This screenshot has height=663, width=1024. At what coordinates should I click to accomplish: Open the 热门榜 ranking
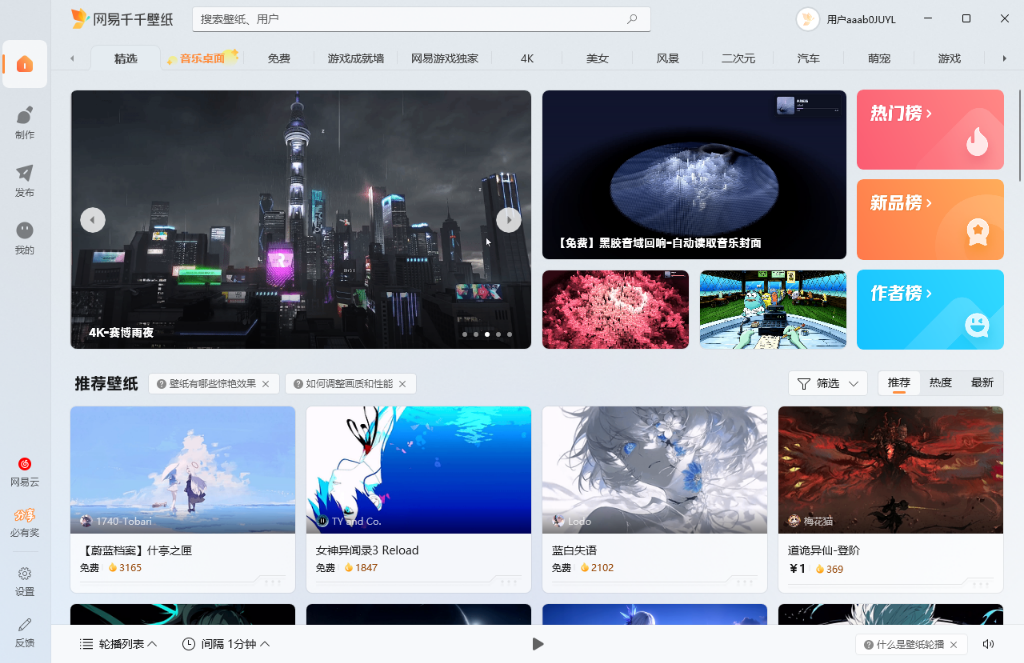[x=930, y=130]
